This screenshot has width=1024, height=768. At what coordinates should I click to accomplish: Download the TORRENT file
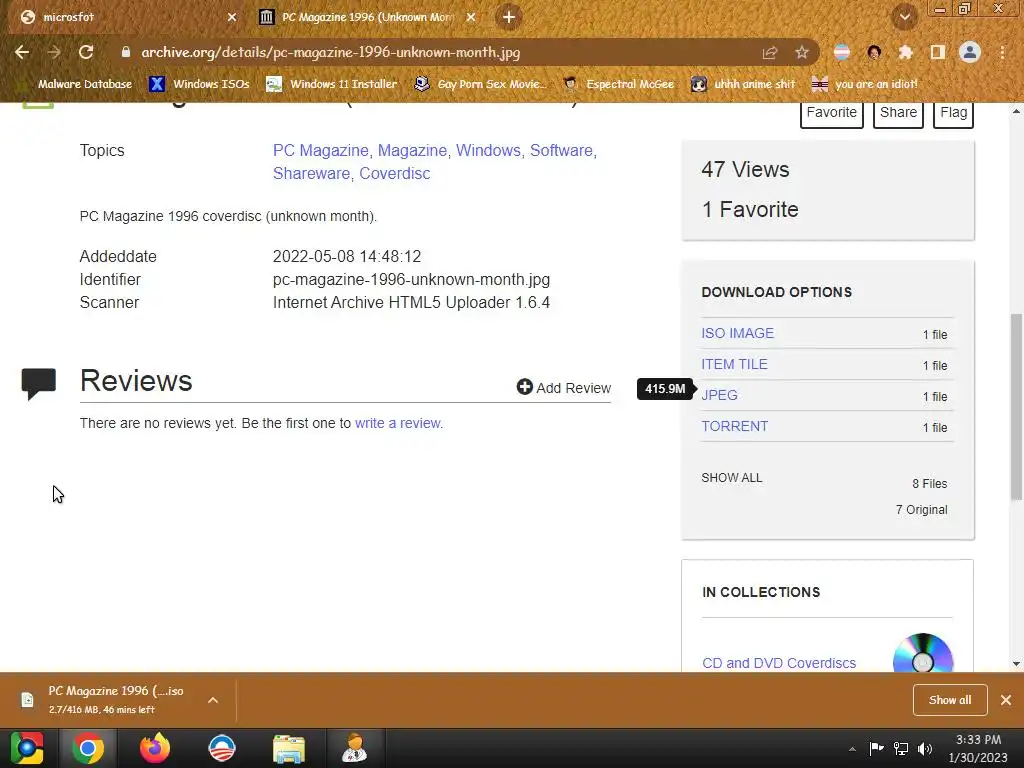tap(735, 426)
